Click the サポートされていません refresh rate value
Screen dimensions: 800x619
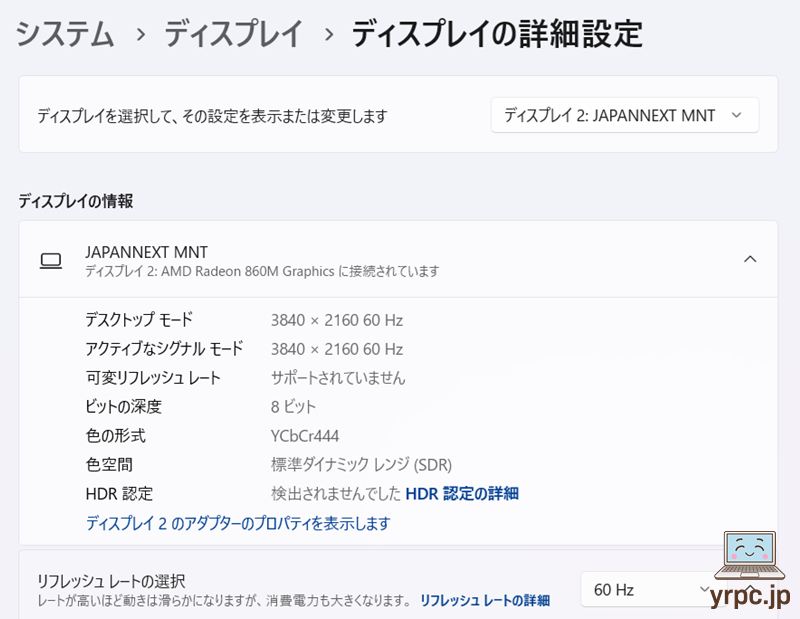pos(338,378)
